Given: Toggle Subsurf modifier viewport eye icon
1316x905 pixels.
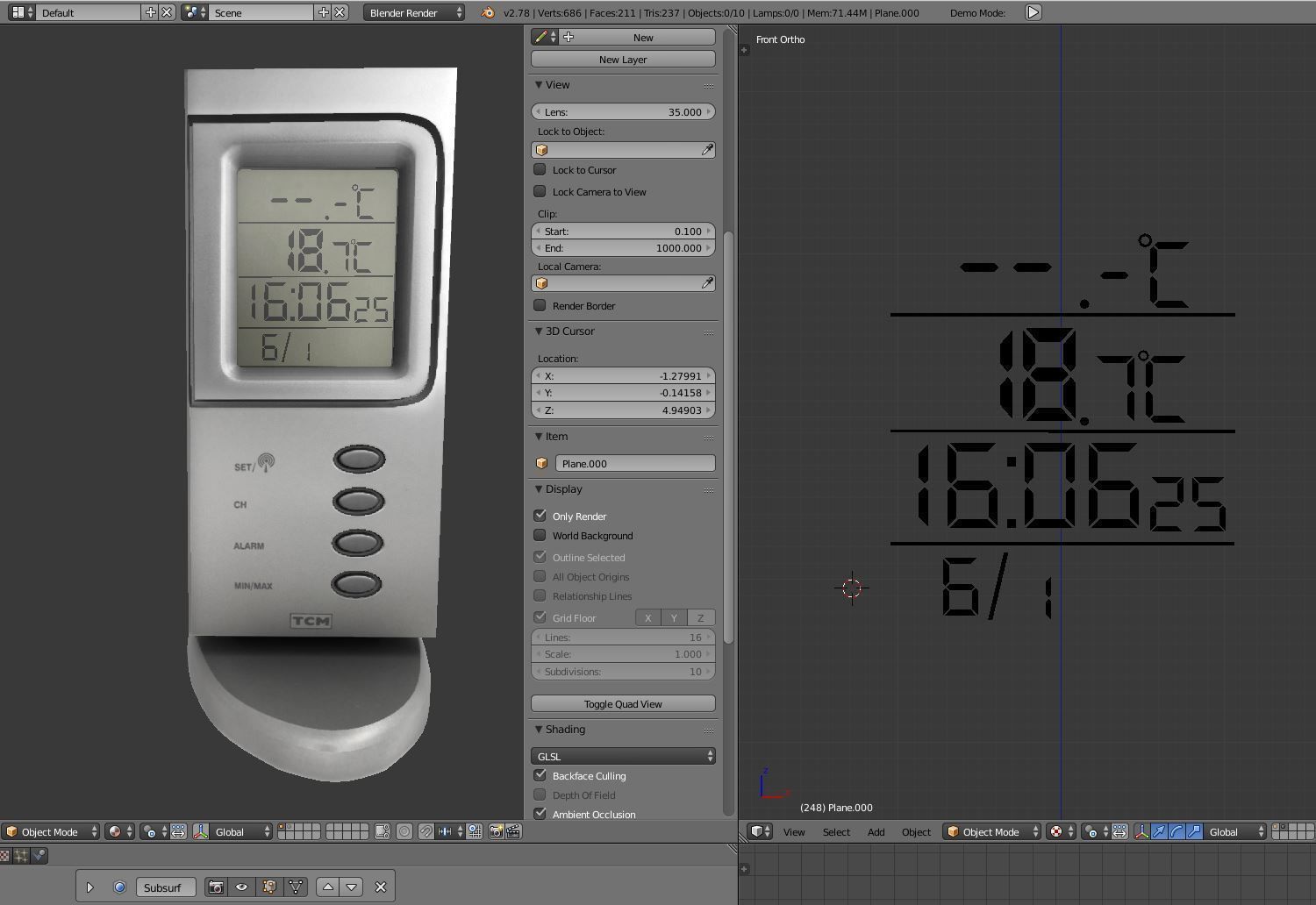Looking at the screenshot, I should tap(242, 887).
